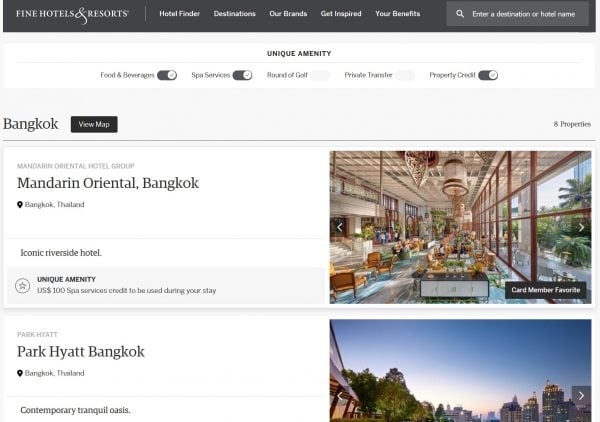The image size is (600, 422).
Task: Click the destination or hotel name search field
Action: pos(525,15)
